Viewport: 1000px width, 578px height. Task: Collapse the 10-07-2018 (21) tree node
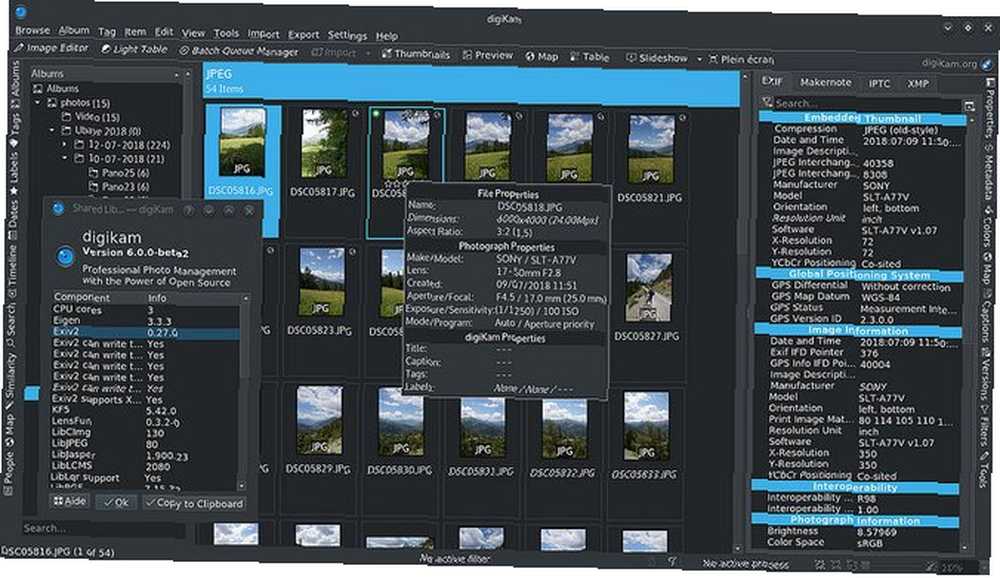[65, 158]
